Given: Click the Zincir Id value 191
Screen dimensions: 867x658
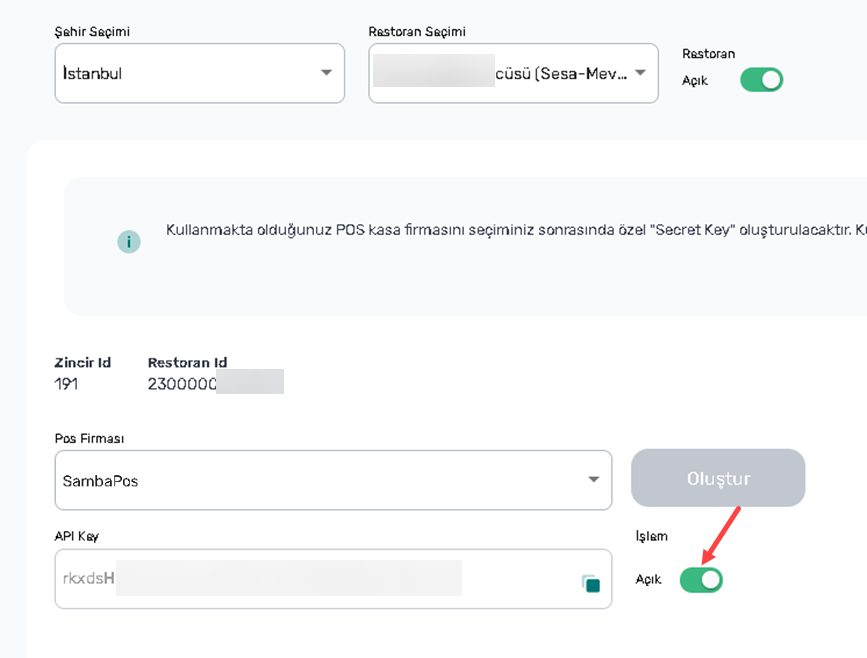Looking at the screenshot, I should tap(66, 383).
